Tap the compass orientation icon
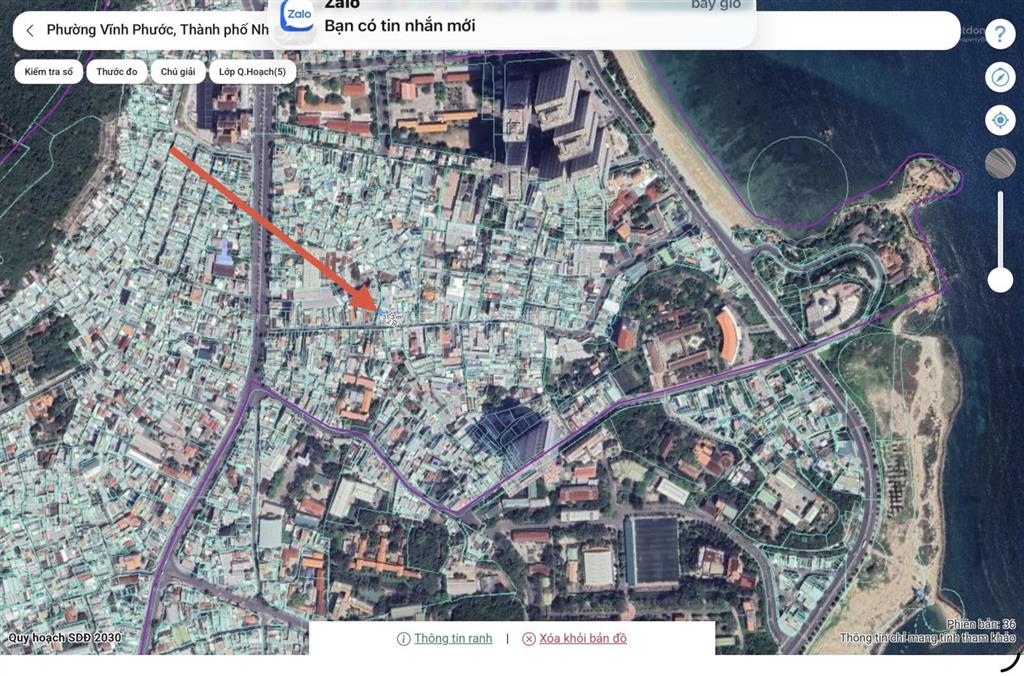The image size is (1024, 676). tap(1000, 77)
